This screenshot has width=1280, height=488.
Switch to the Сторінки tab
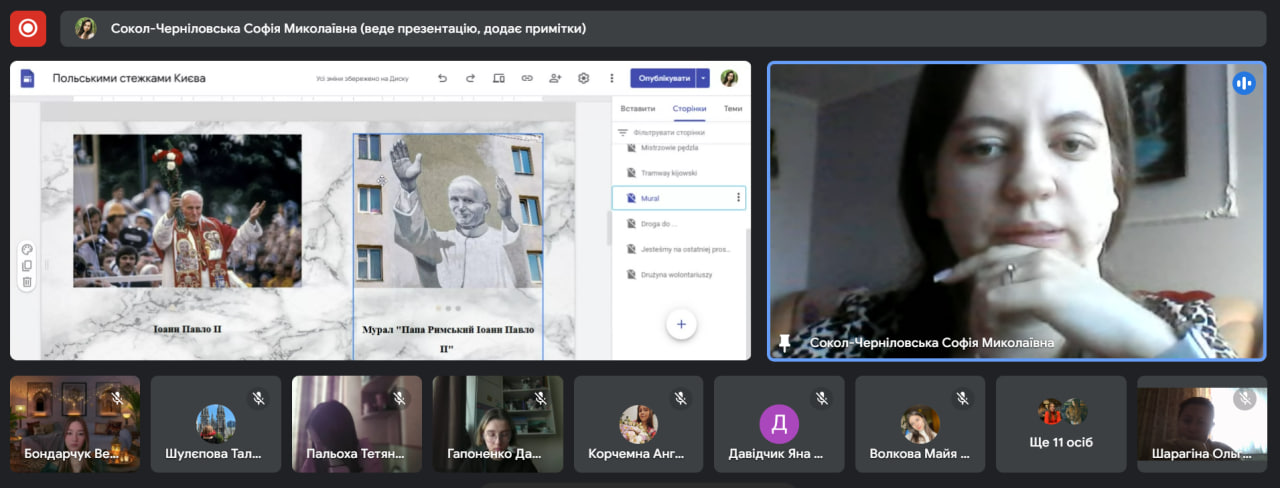tap(689, 109)
